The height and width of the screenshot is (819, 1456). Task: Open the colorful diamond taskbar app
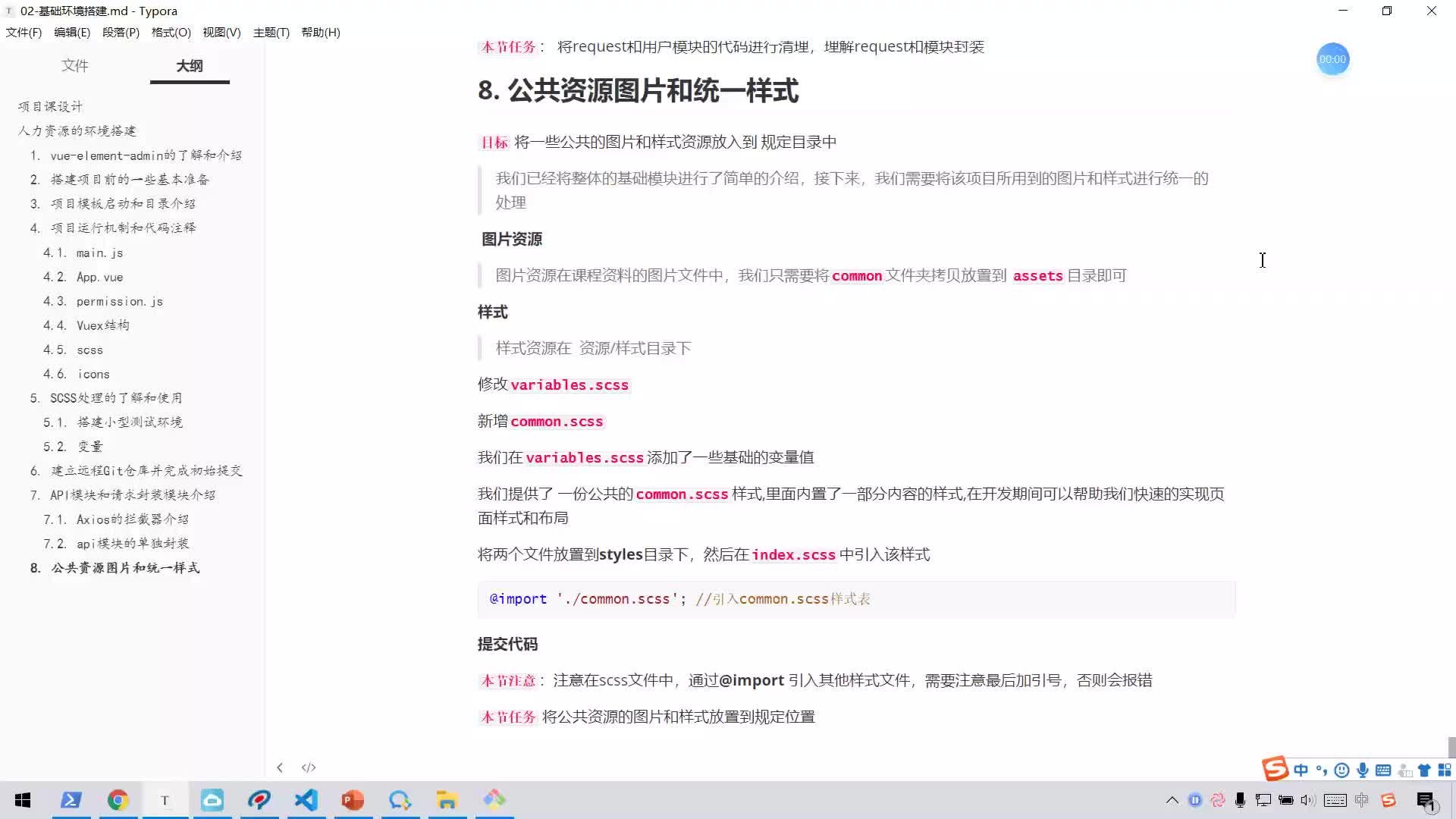pyautogui.click(x=494, y=800)
